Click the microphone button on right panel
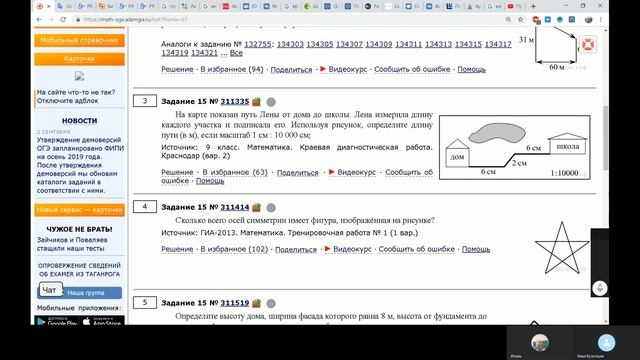The height and width of the screenshot is (360, 640). [x=600, y=288]
